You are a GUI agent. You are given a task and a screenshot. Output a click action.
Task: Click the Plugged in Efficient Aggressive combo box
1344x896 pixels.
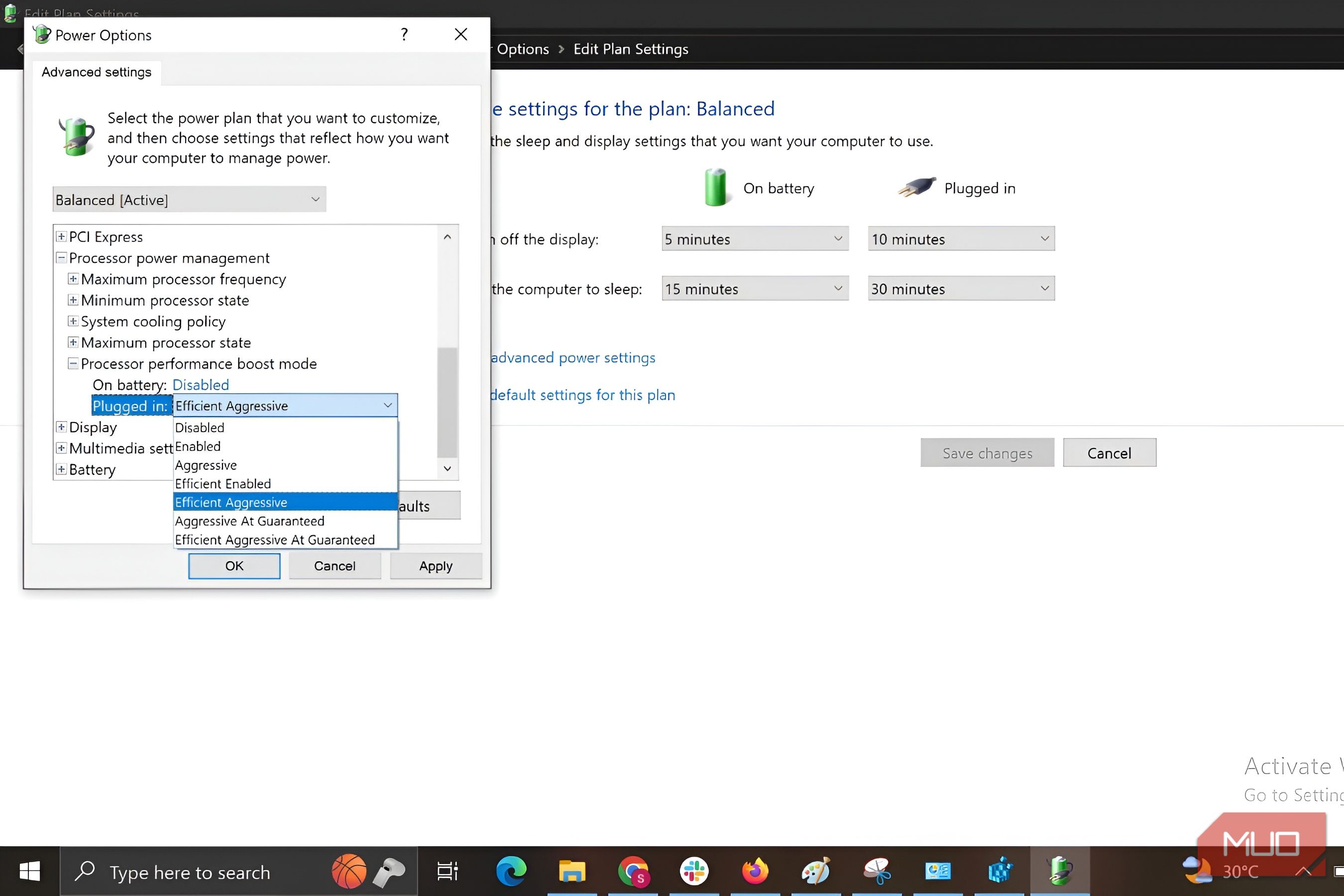[x=285, y=405]
